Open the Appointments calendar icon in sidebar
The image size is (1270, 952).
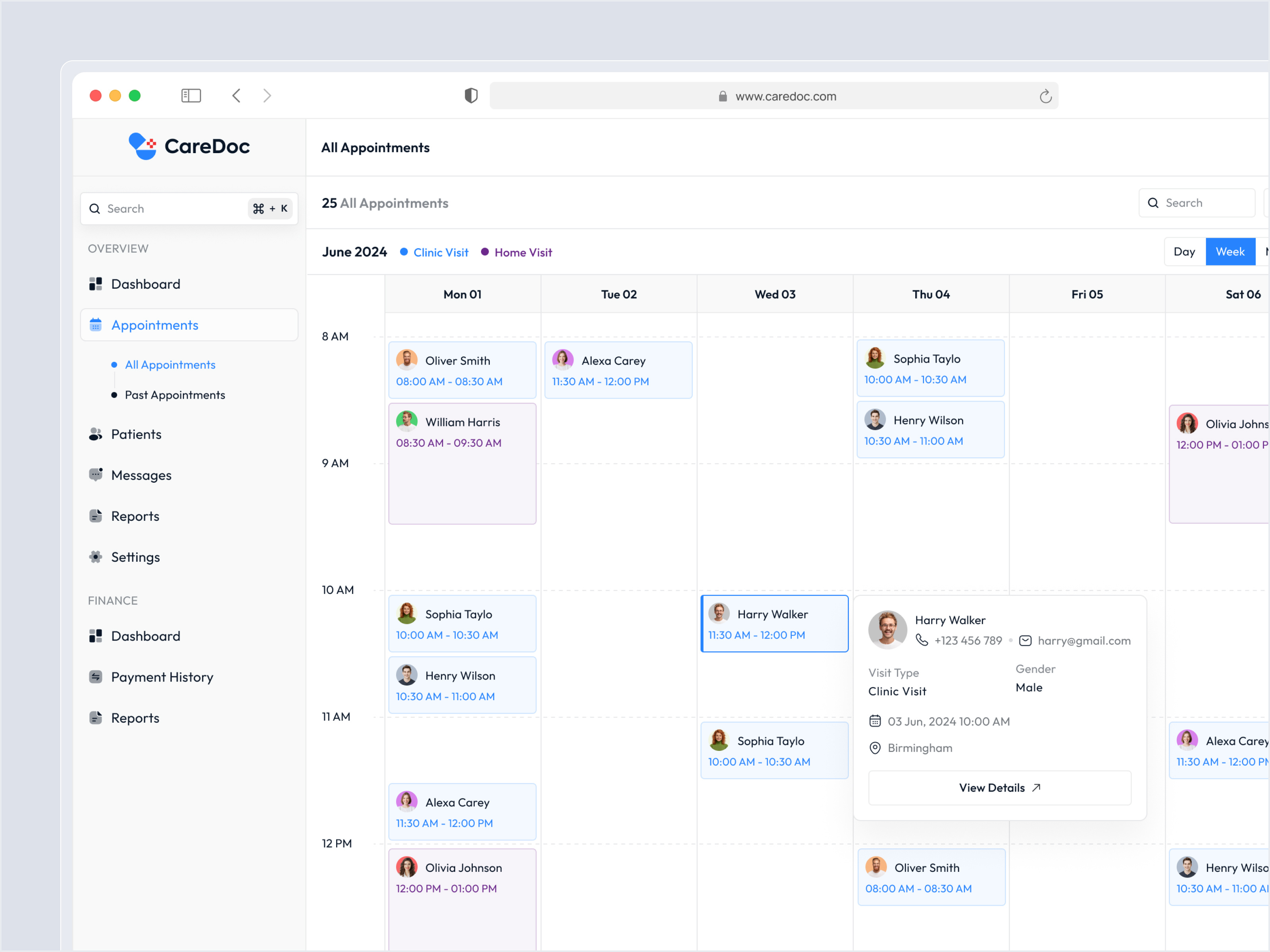click(x=95, y=325)
